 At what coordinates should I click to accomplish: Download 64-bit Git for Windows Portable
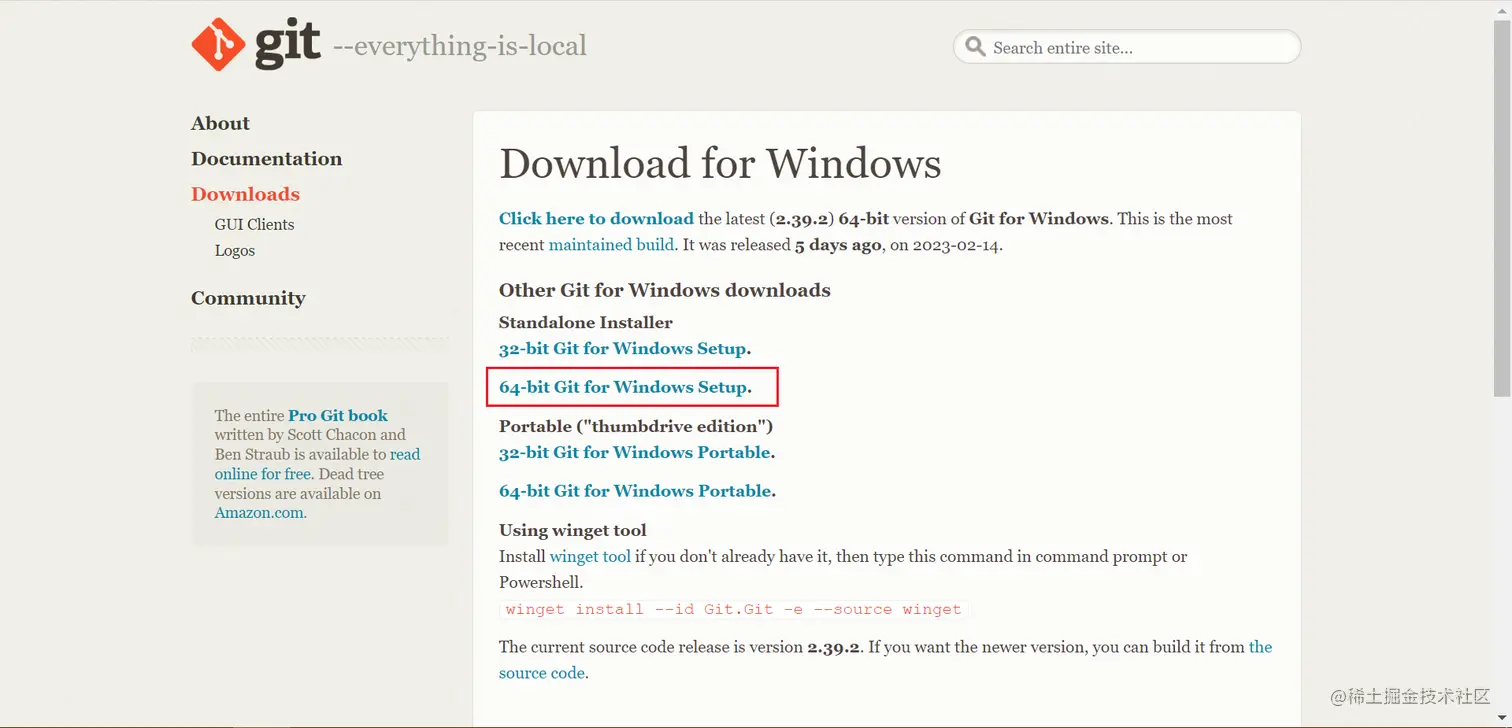point(635,490)
